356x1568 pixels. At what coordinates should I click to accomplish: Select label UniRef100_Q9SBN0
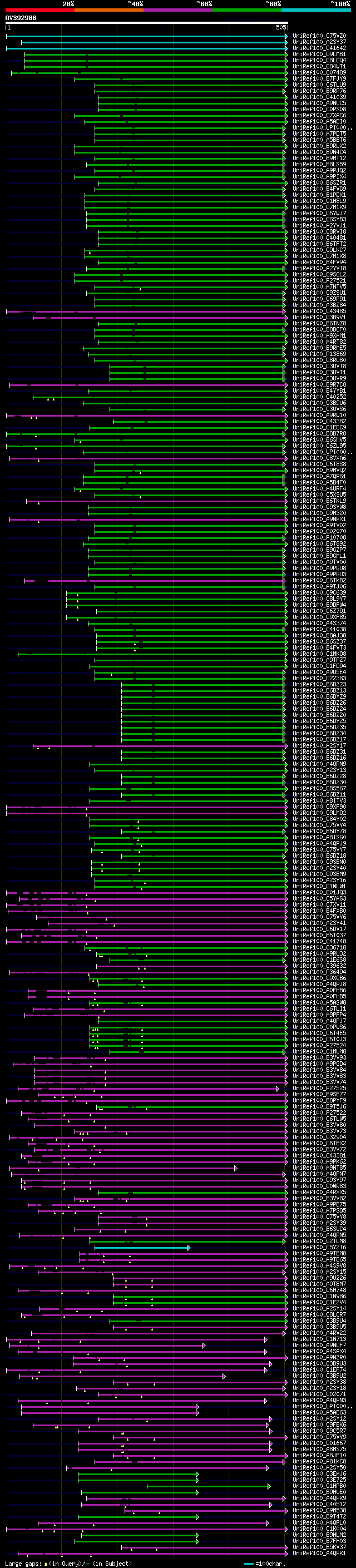point(319,862)
